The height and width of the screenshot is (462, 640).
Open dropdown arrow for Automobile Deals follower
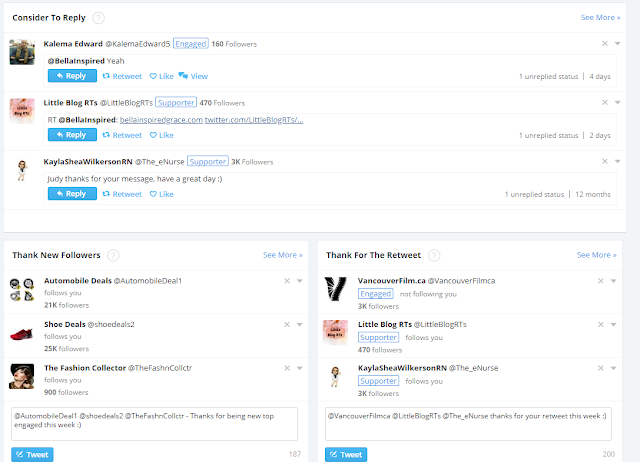coord(300,281)
